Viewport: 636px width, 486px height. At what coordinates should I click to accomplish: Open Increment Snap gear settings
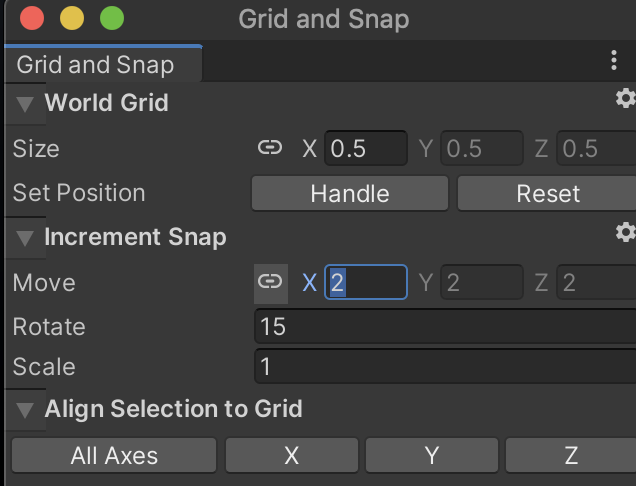625,232
